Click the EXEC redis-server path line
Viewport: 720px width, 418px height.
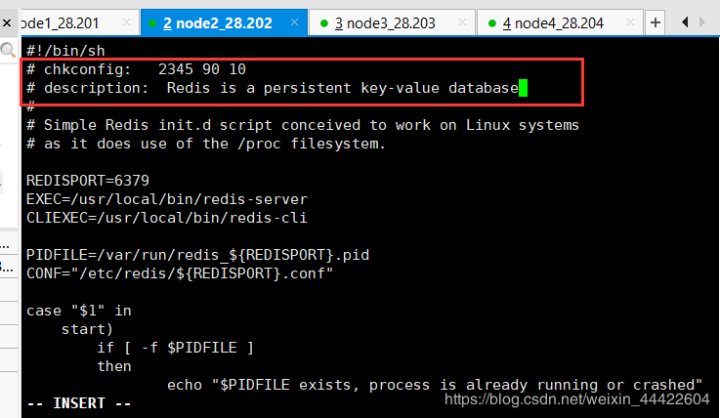166,198
